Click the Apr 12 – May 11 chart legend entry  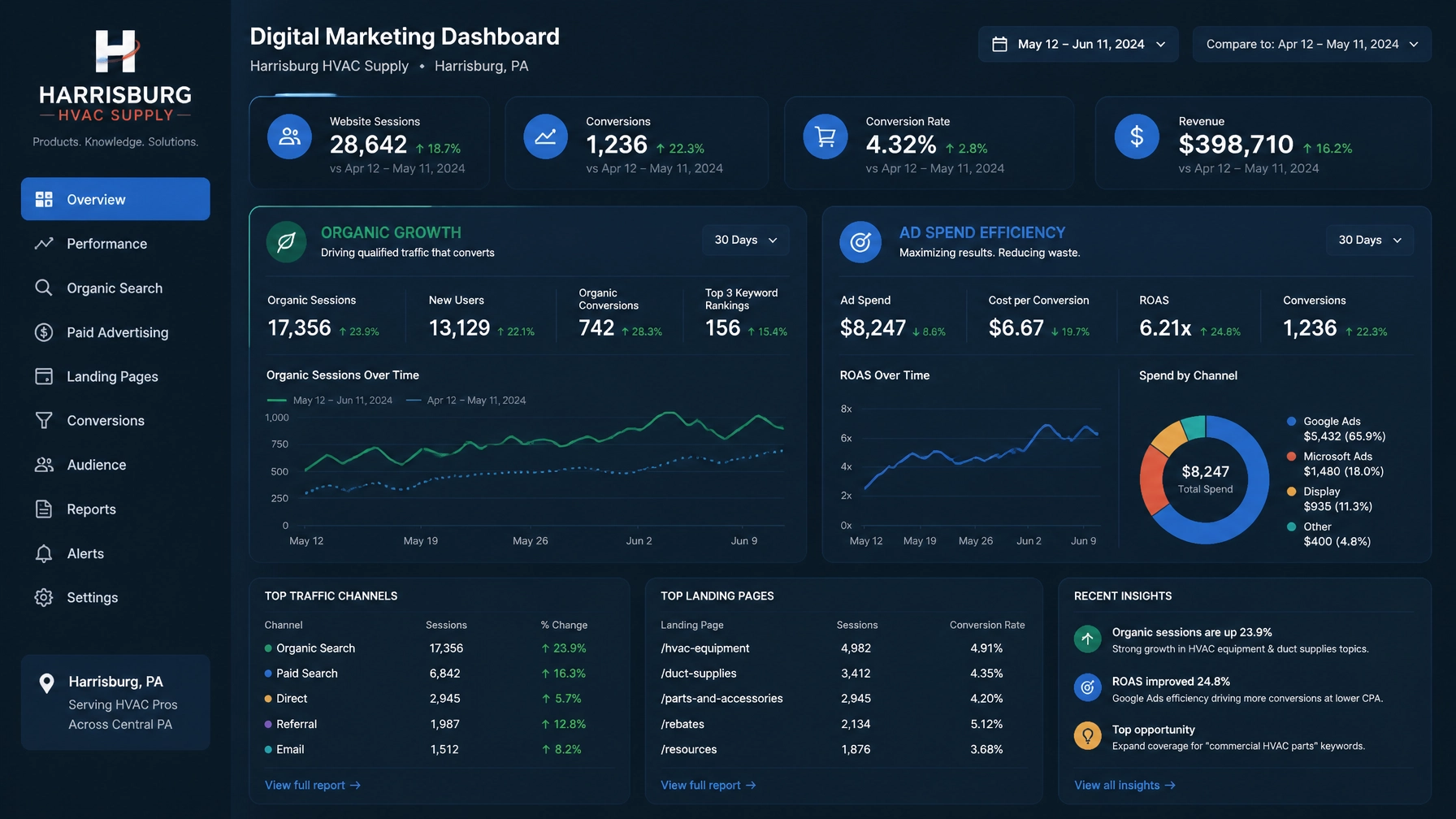click(x=466, y=400)
